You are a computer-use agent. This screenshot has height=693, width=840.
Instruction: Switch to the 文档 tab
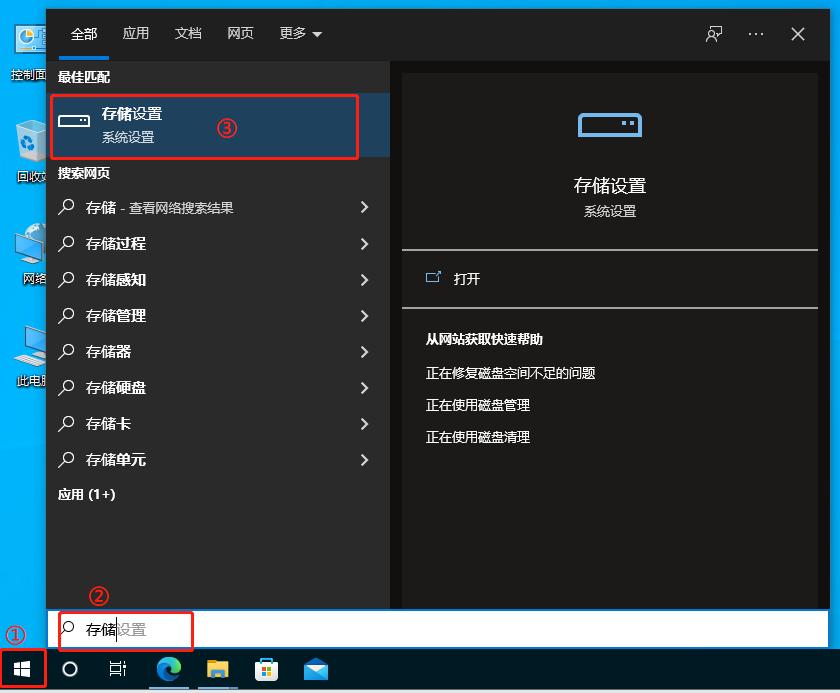[x=188, y=33]
